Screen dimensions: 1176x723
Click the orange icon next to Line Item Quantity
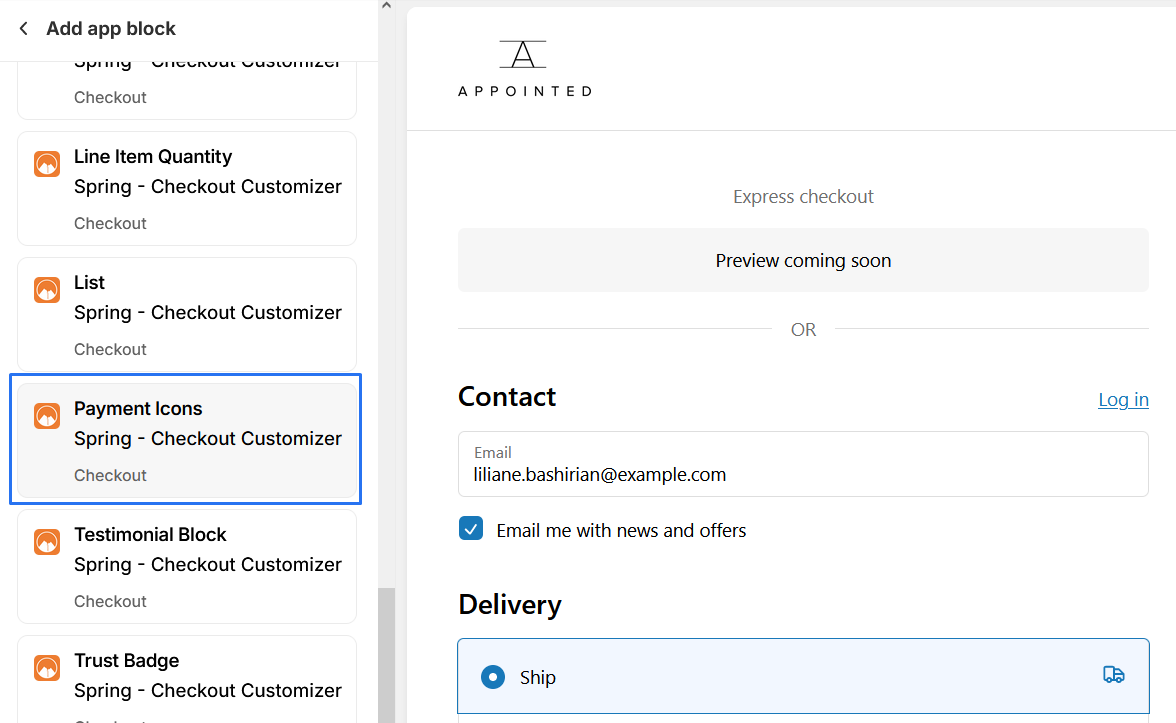(x=47, y=164)
